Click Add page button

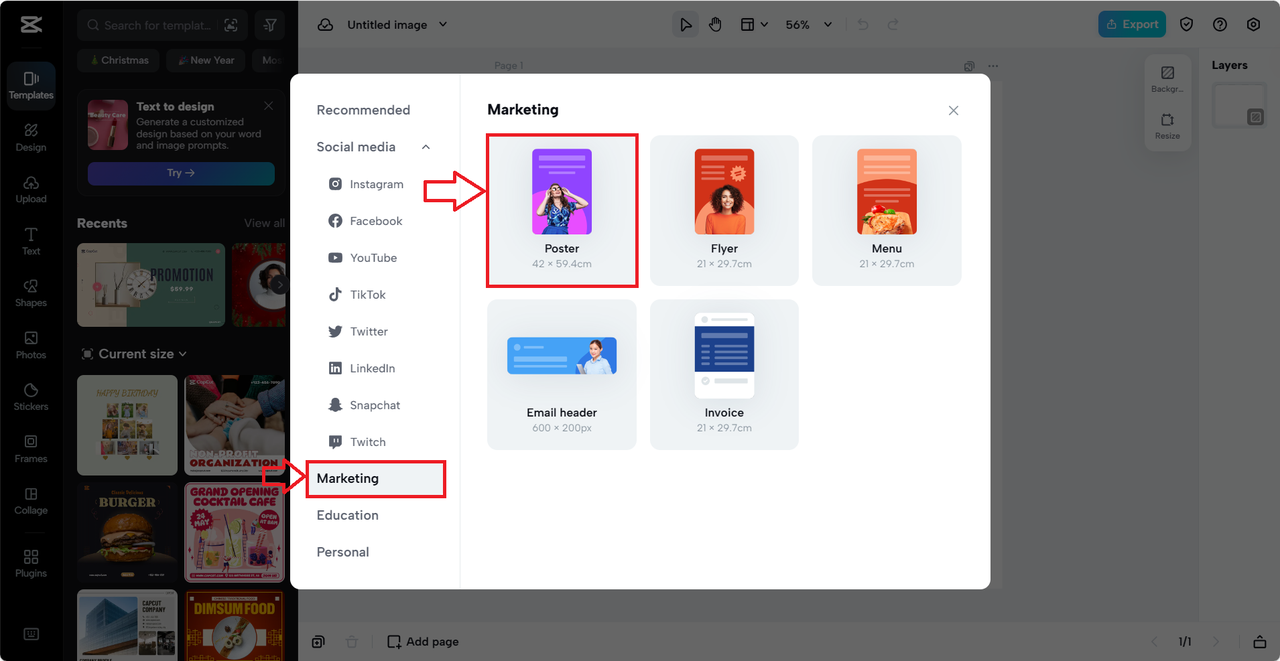point(423,641)
